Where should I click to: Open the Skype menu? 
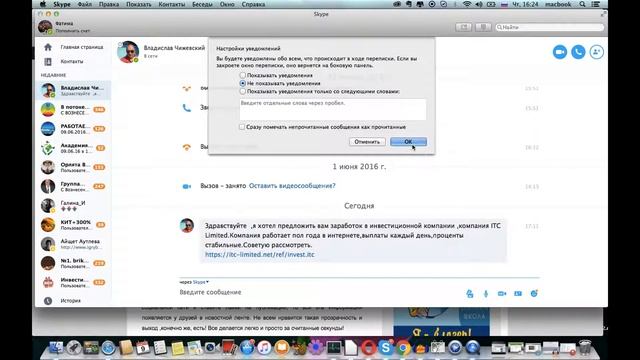62,4
